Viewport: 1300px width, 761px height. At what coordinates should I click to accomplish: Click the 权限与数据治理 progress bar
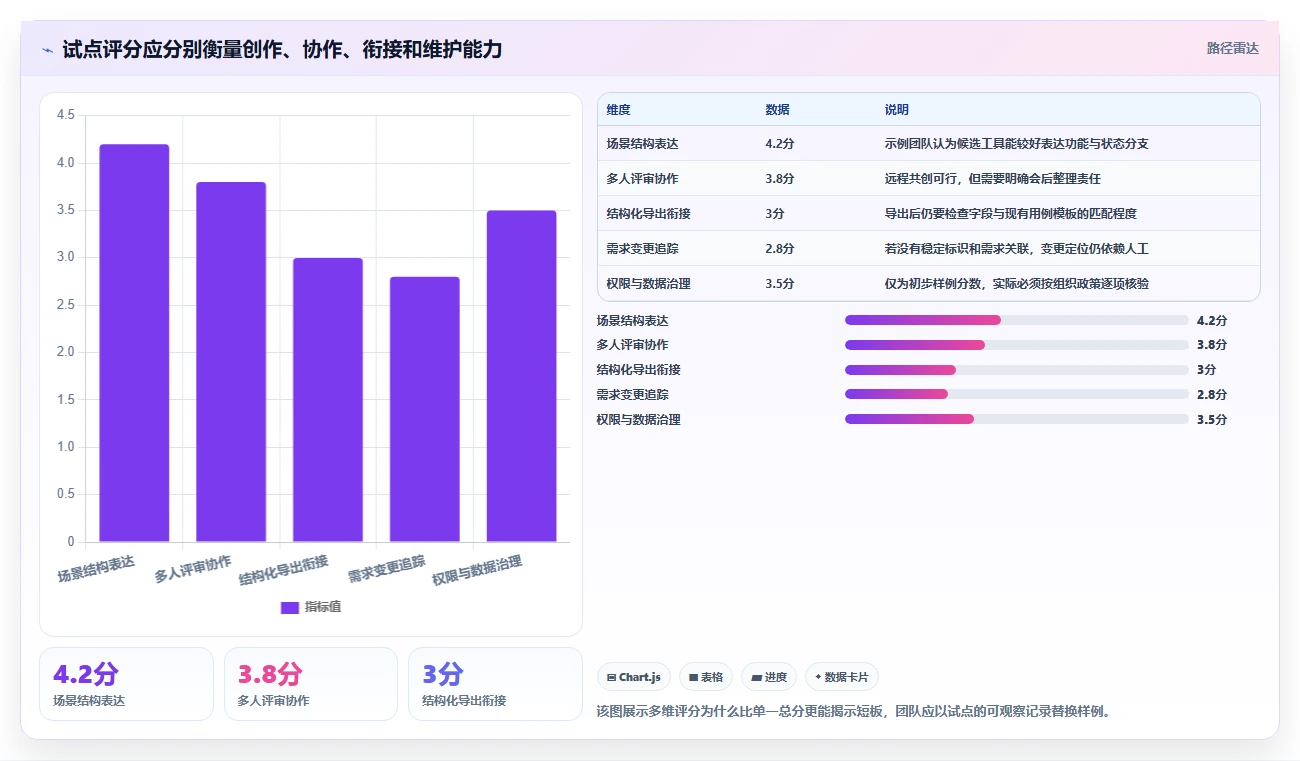coord(1017,420)
